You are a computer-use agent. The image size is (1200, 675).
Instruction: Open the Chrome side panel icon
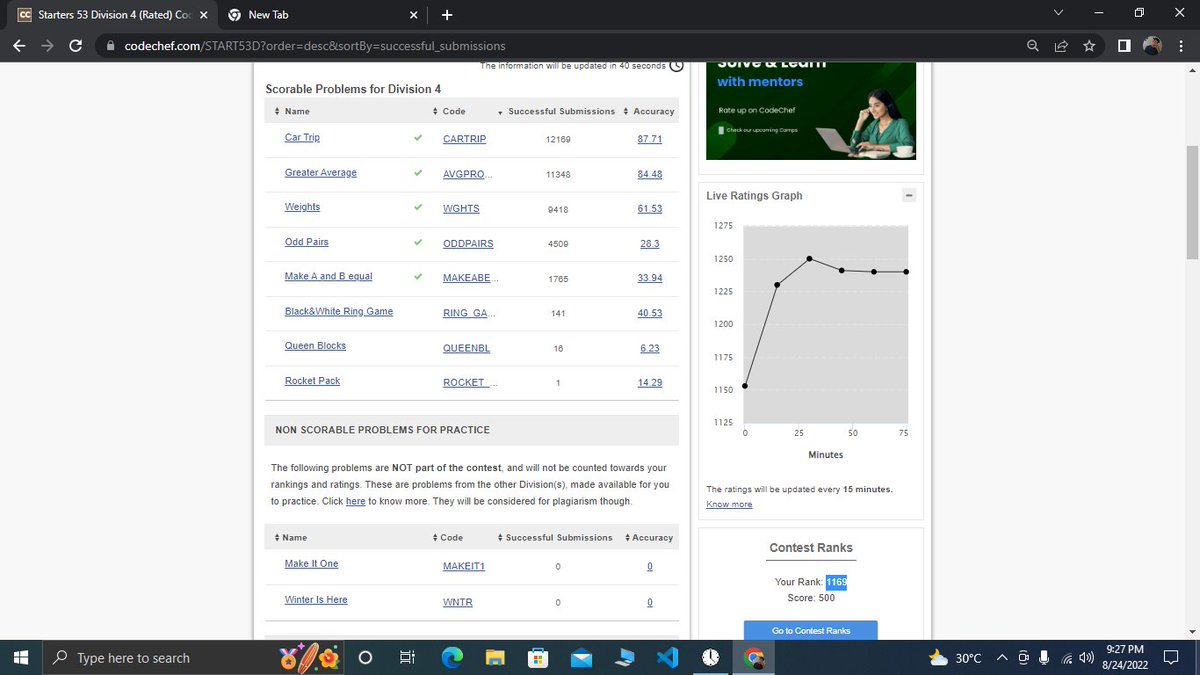point(1124,46)
